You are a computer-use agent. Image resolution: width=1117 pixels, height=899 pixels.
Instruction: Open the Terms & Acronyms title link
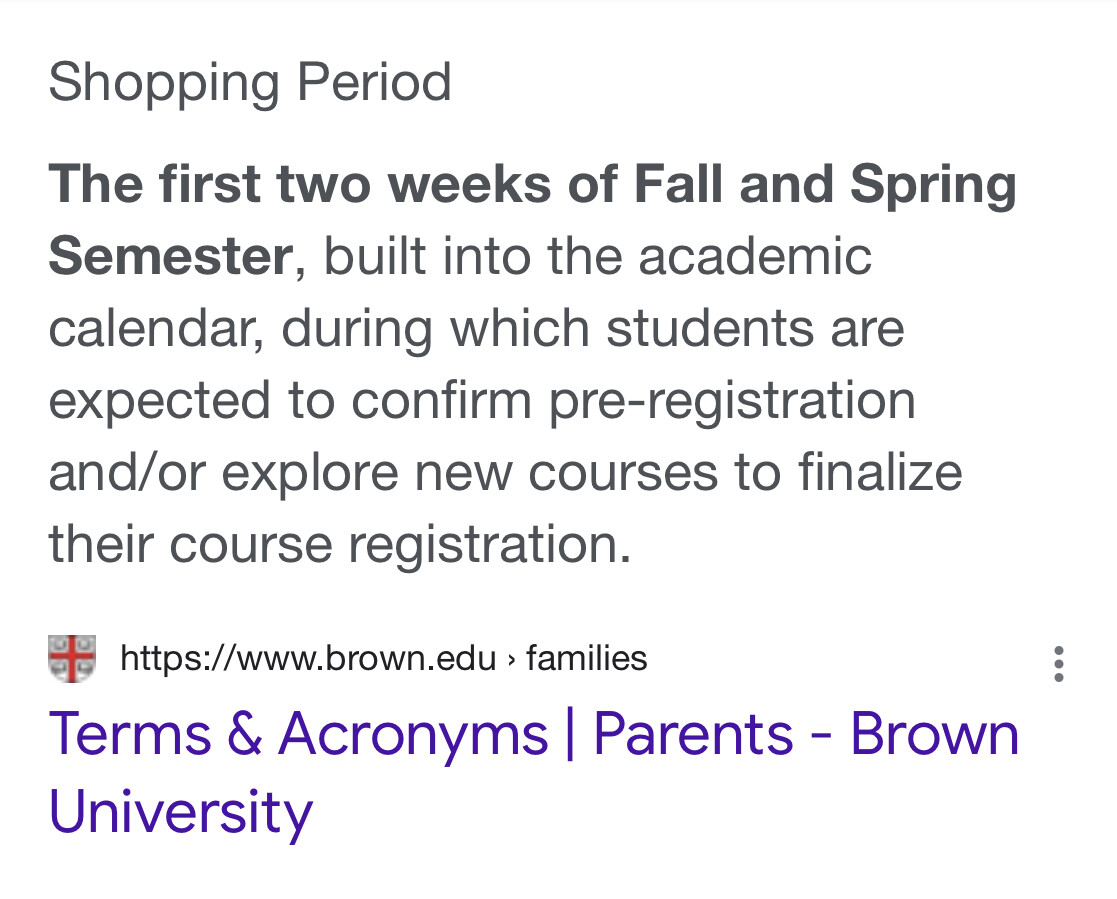tap(534, 772)
